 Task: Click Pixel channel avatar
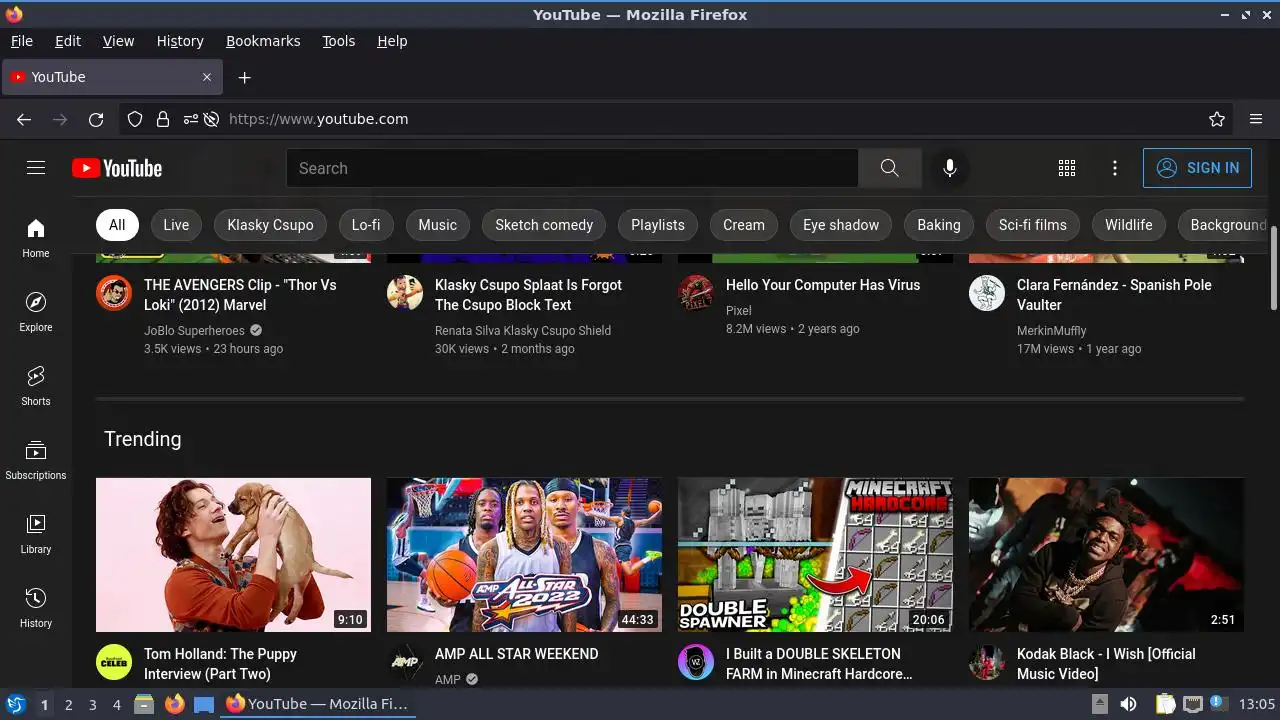696,293
